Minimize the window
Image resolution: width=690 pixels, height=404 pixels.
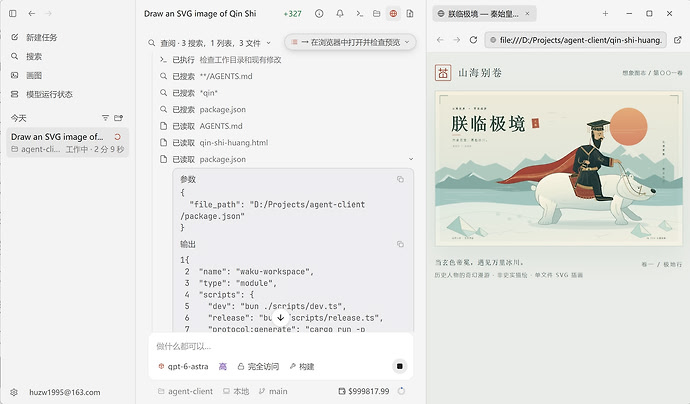coord(629,14)
